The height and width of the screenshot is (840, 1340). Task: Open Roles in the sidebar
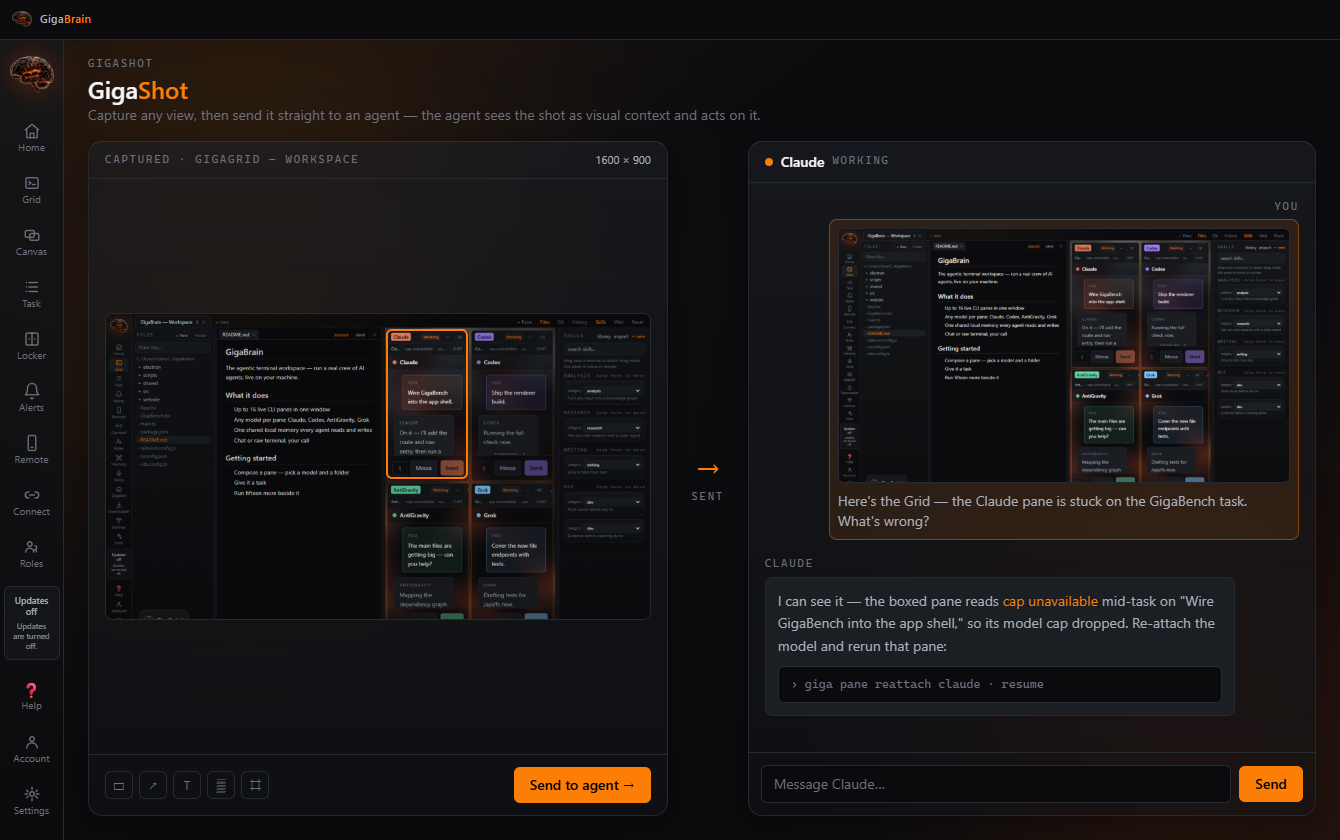[31, 554]
